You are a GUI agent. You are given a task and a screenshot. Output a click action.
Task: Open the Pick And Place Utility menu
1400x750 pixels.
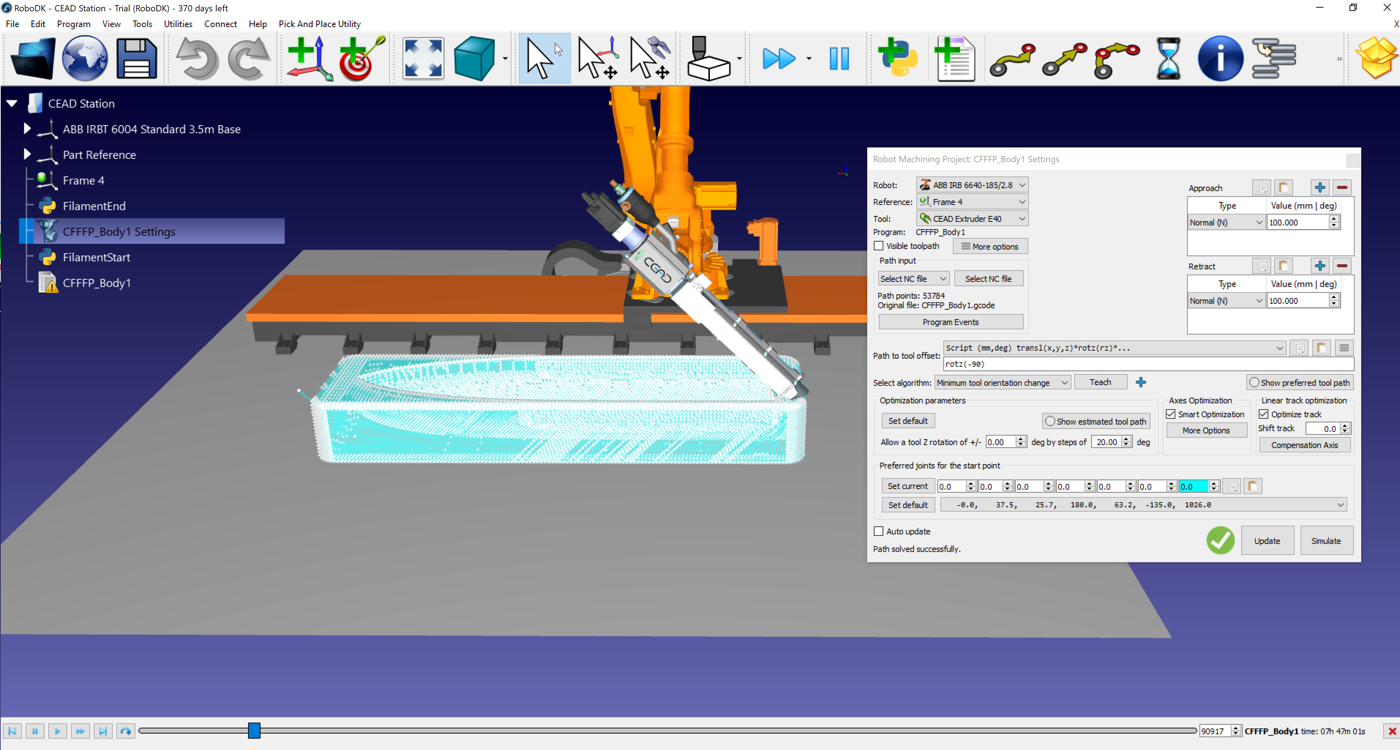pyautogui.click(x=319, y=24)
